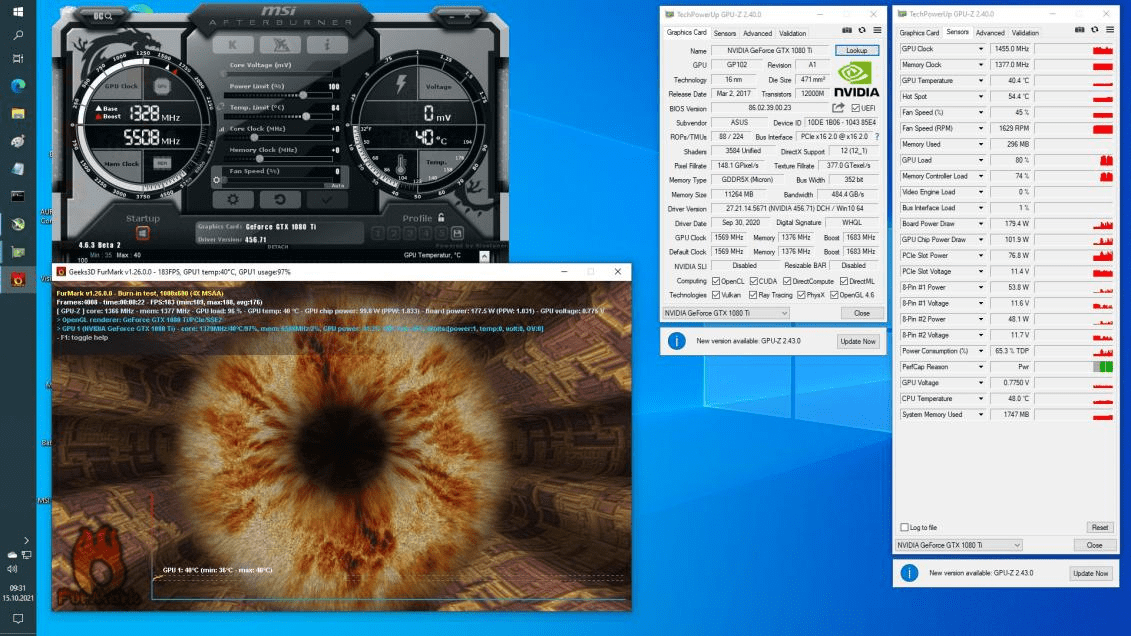Image resolution: width=1131 pixels, height=636 pixels.
Task: Open GPU Temperature sensor dropdown arrow
Action: click(980, 81)
